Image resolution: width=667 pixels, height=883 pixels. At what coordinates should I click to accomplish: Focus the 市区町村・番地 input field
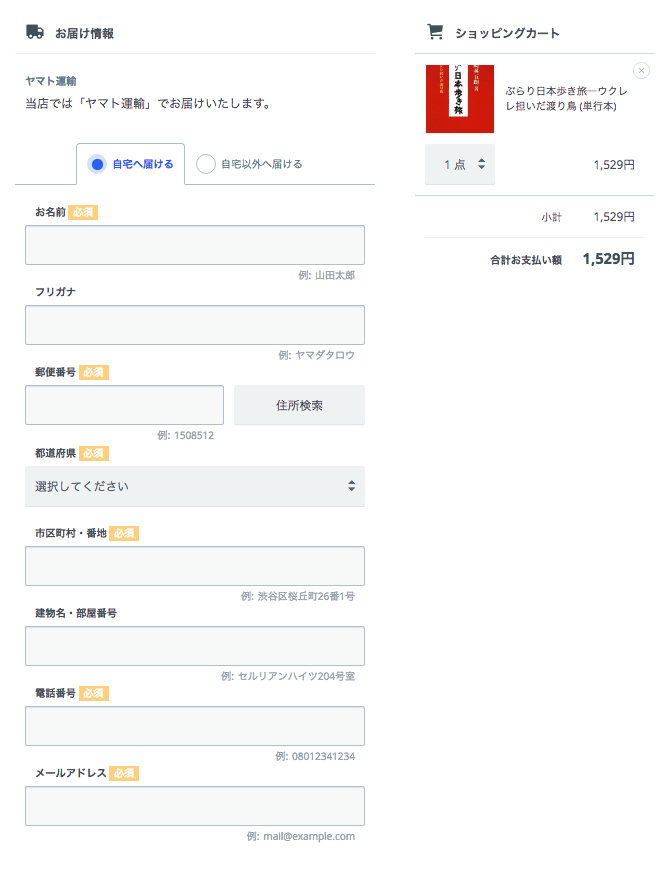(x=195, y=566)
